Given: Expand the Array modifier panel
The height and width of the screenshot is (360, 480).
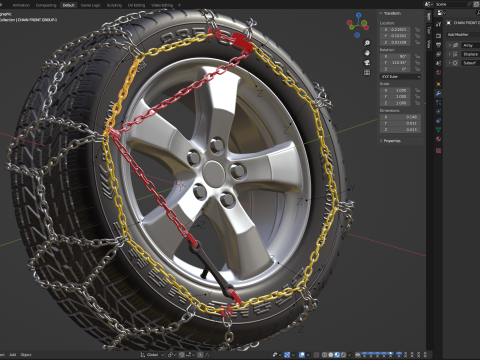Looking at the screenshot, I should coord(450,45).
